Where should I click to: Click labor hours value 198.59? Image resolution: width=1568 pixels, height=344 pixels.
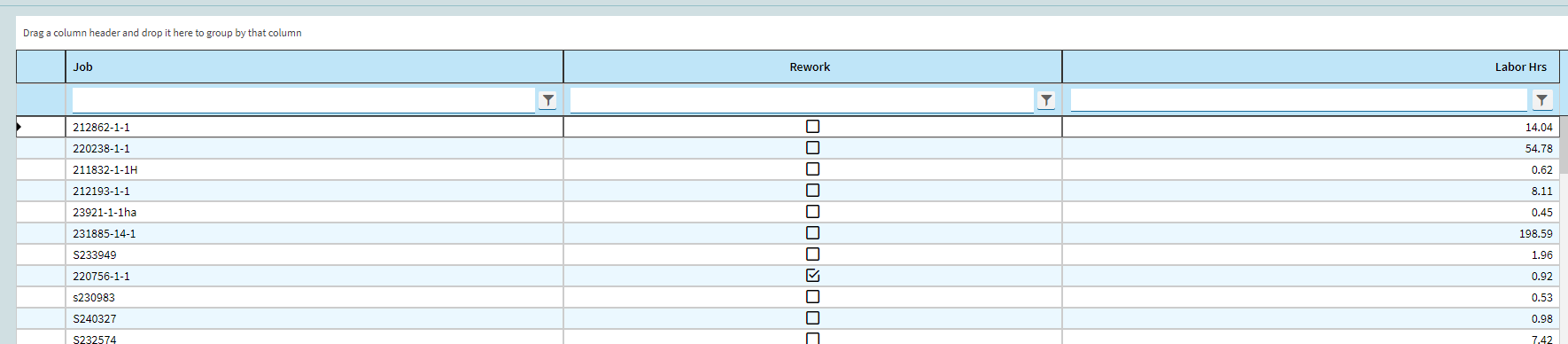(x=1535, y=234)
